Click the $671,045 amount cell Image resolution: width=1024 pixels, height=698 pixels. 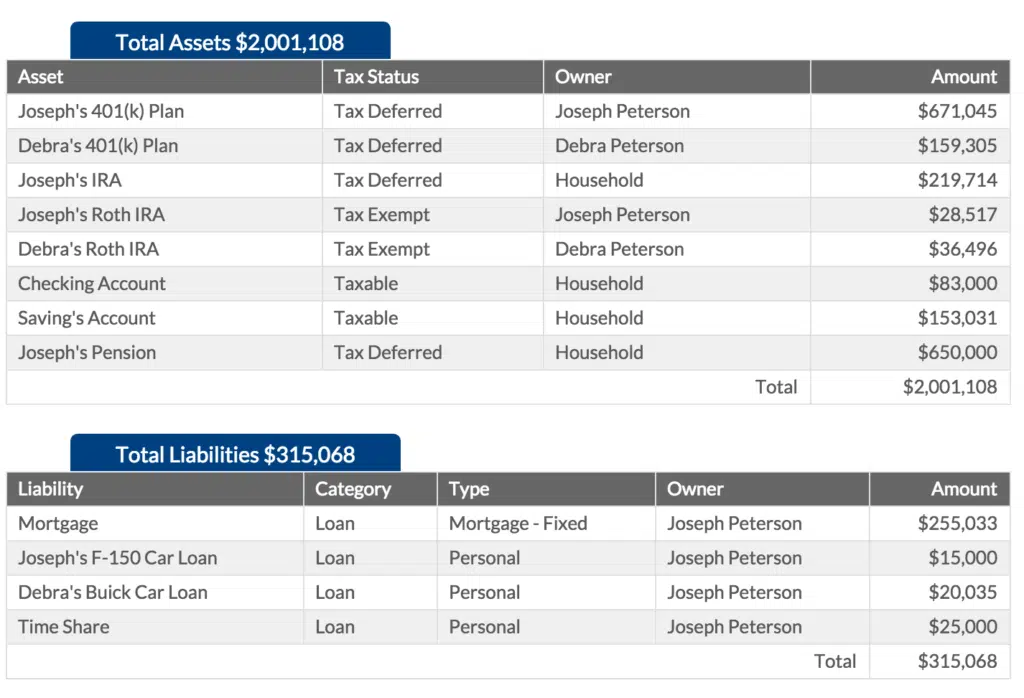pos(957,111)
